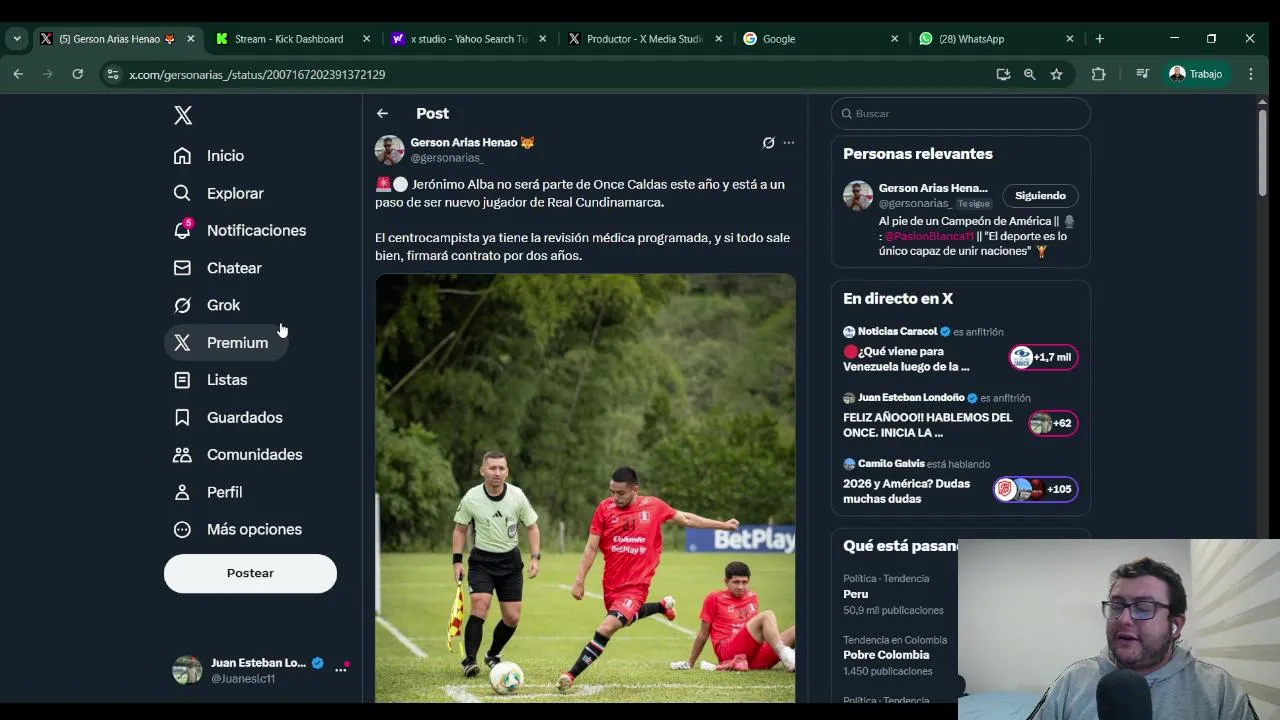Close the Kick Dashboard tab
This screenshot has width=1280, height=720.
coord(366,39)
